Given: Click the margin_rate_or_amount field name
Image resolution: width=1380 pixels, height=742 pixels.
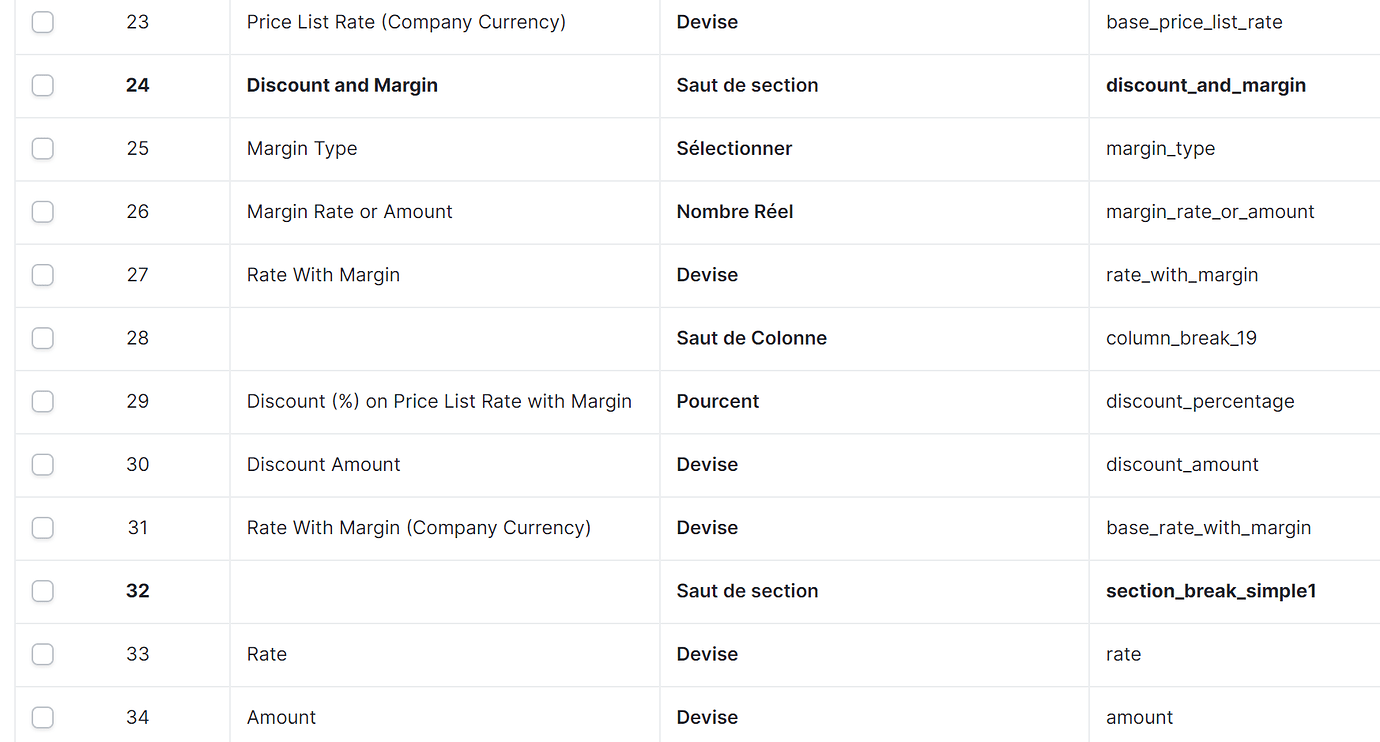Looking at the screenshot, I should [1211, 211].
